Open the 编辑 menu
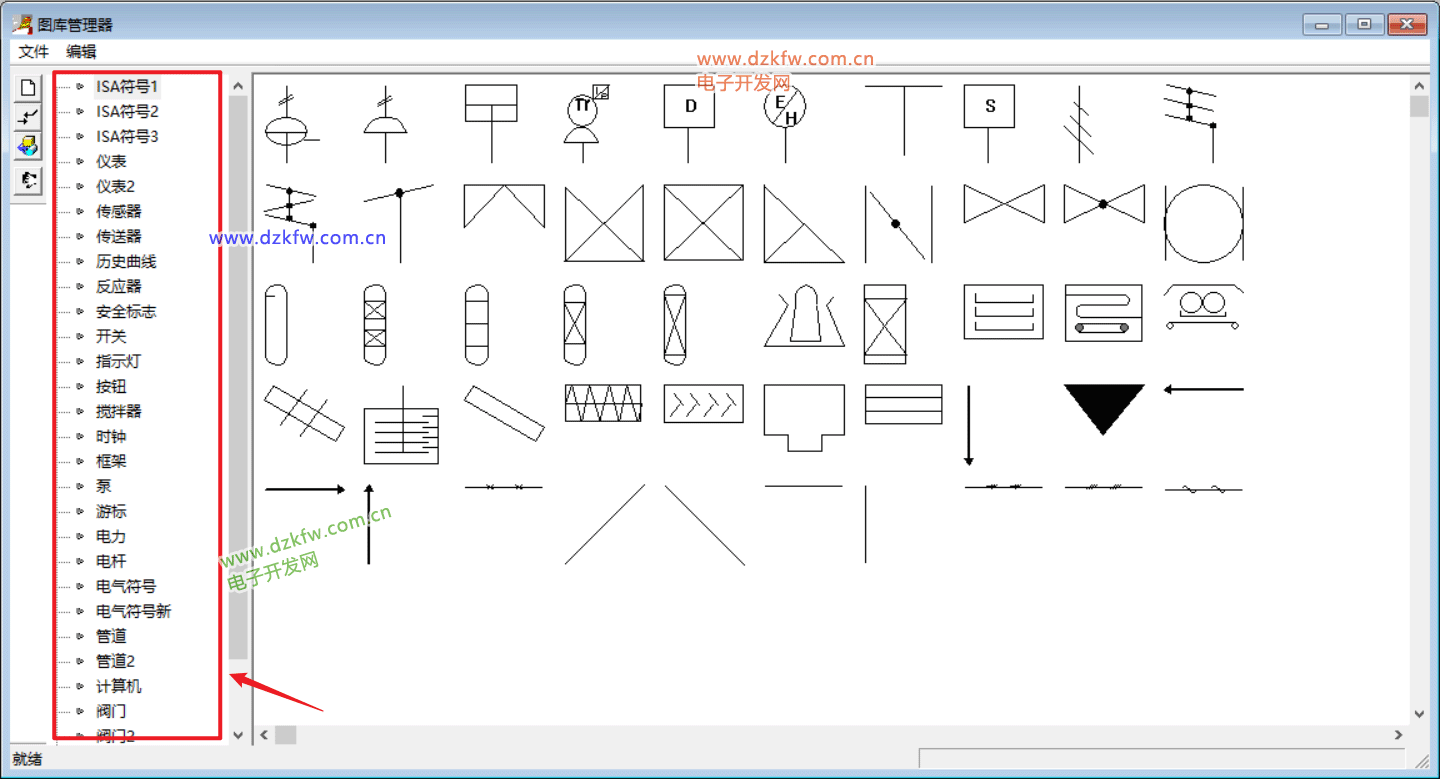Image resolution: width=1440 pixels, height=779 pixels. (x=81, y=52)
